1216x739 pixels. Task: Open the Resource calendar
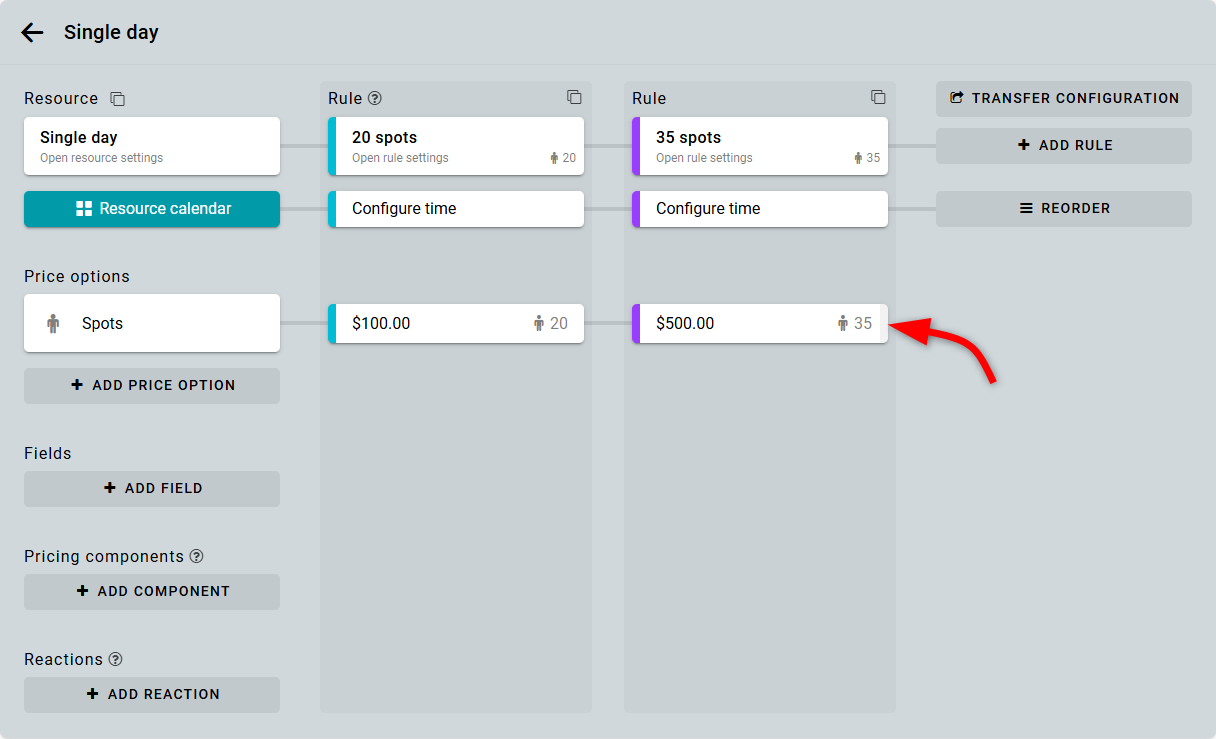click(x=152, y=209)
